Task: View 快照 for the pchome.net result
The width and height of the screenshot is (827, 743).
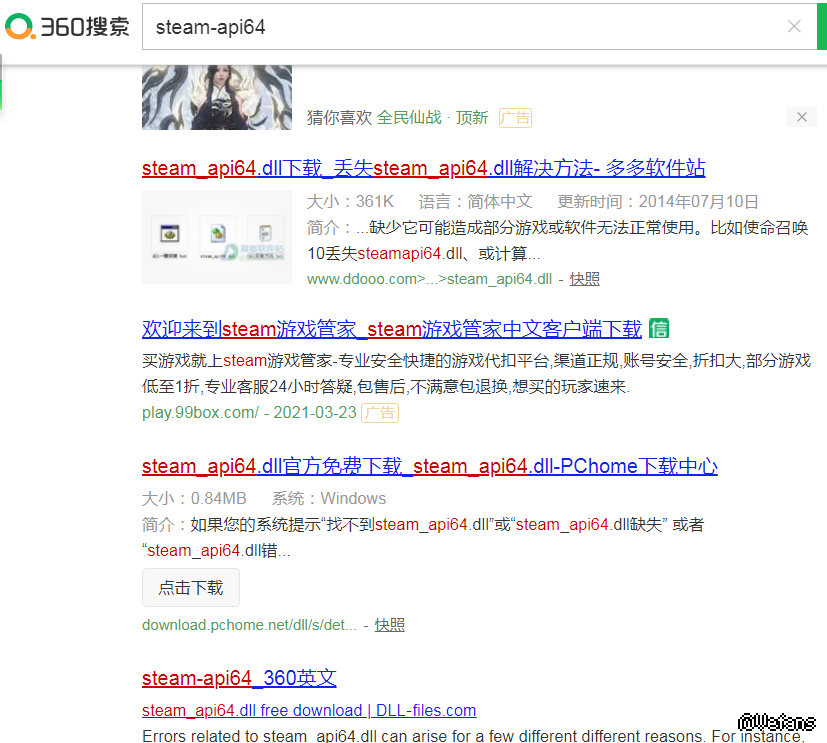Action: [x=390, y=625]
